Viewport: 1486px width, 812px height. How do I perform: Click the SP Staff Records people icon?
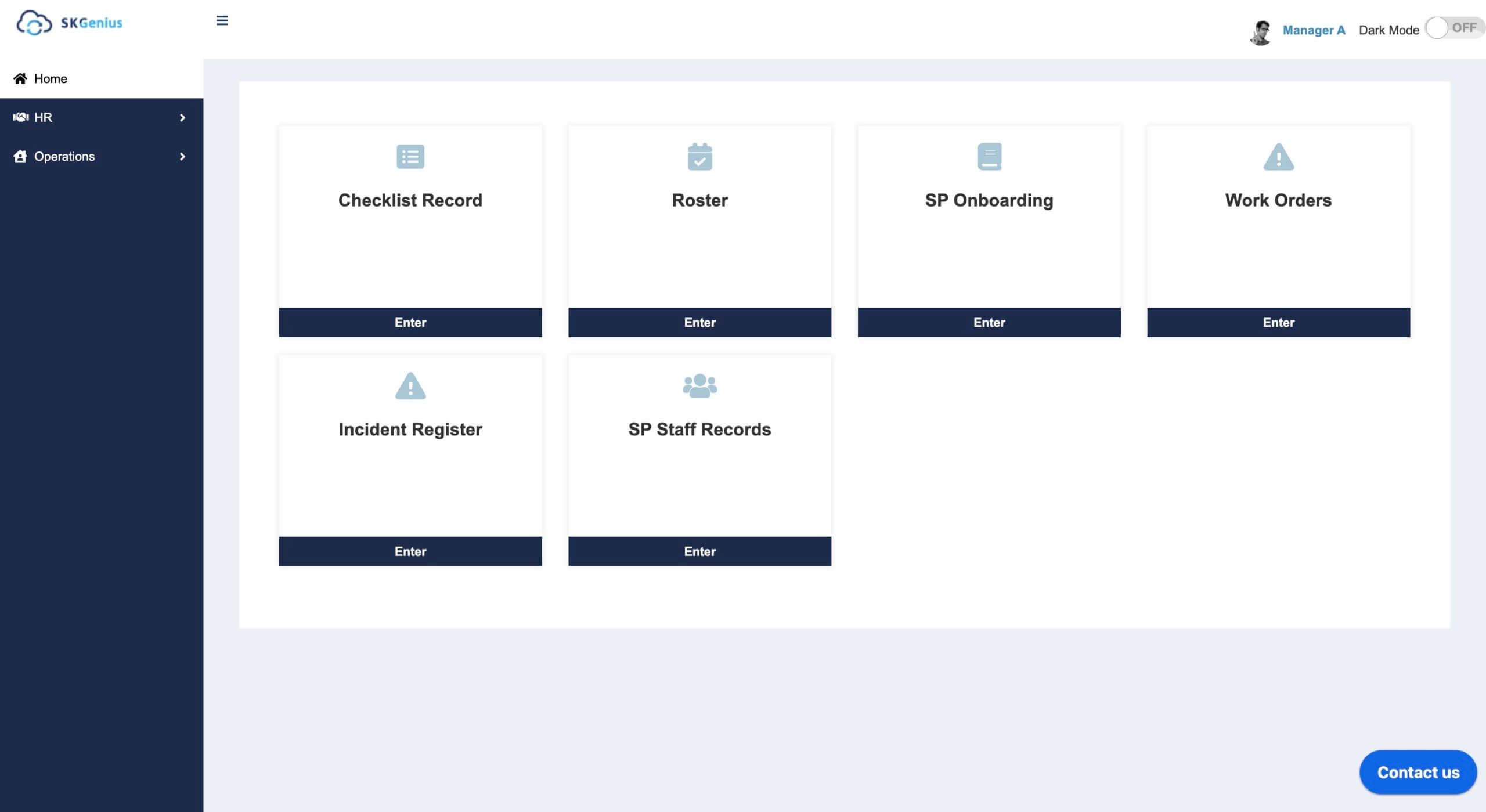[x=699, y=386]
